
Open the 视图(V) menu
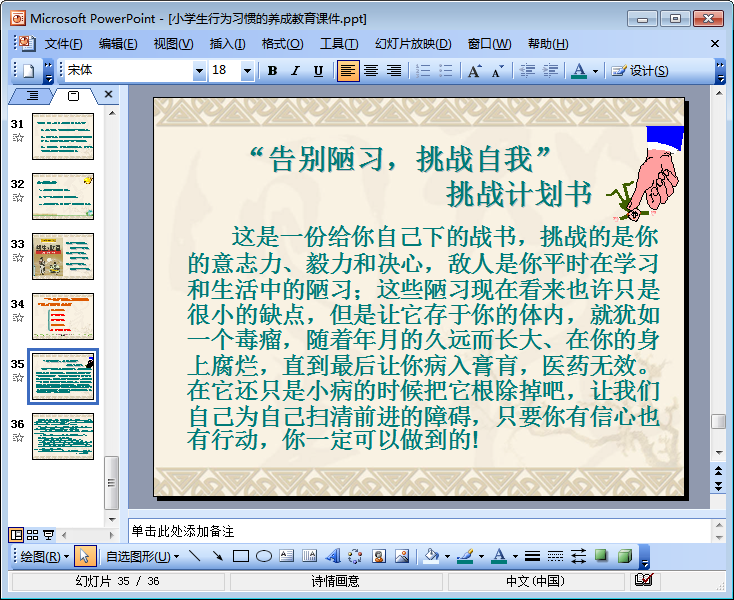(173, 44)
